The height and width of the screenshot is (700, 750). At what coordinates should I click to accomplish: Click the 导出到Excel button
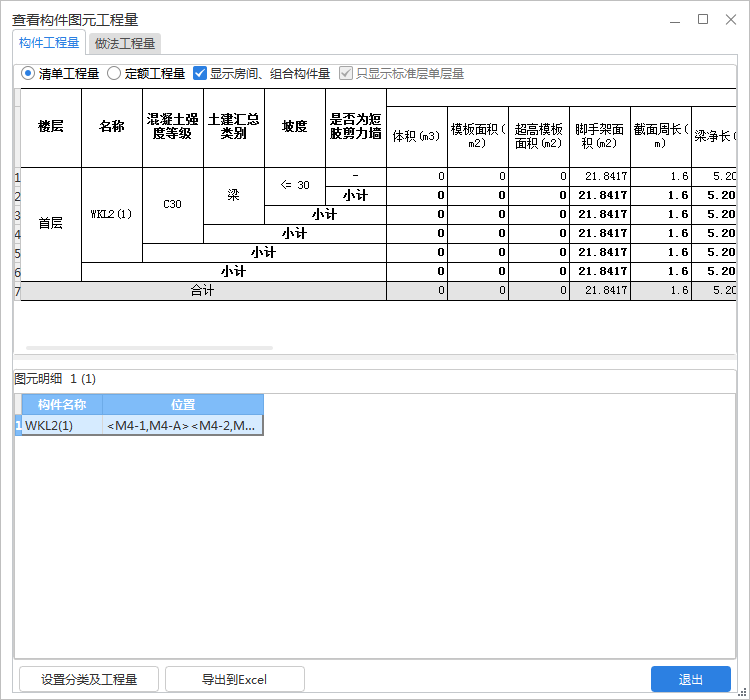pos(235,679)
